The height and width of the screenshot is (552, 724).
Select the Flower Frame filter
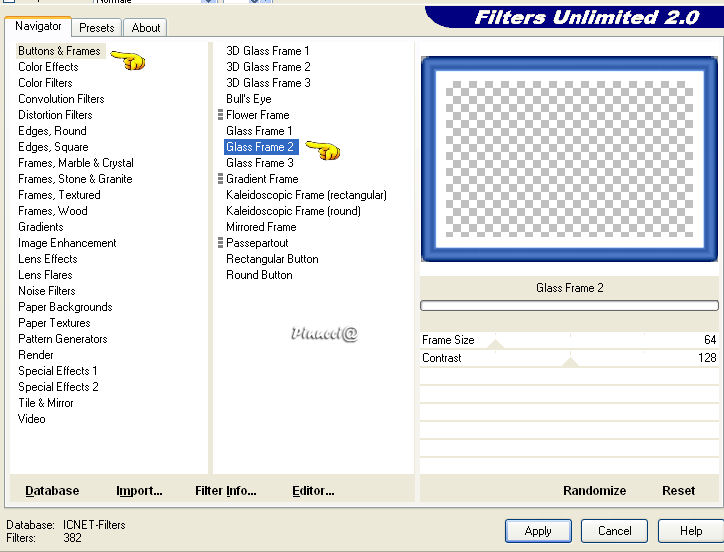point(258,115)
